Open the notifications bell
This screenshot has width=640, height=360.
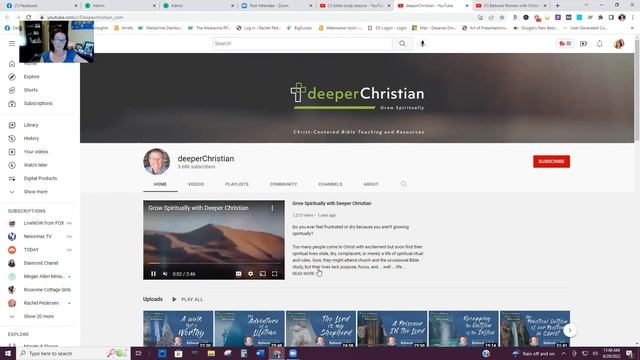pos(599,44)
